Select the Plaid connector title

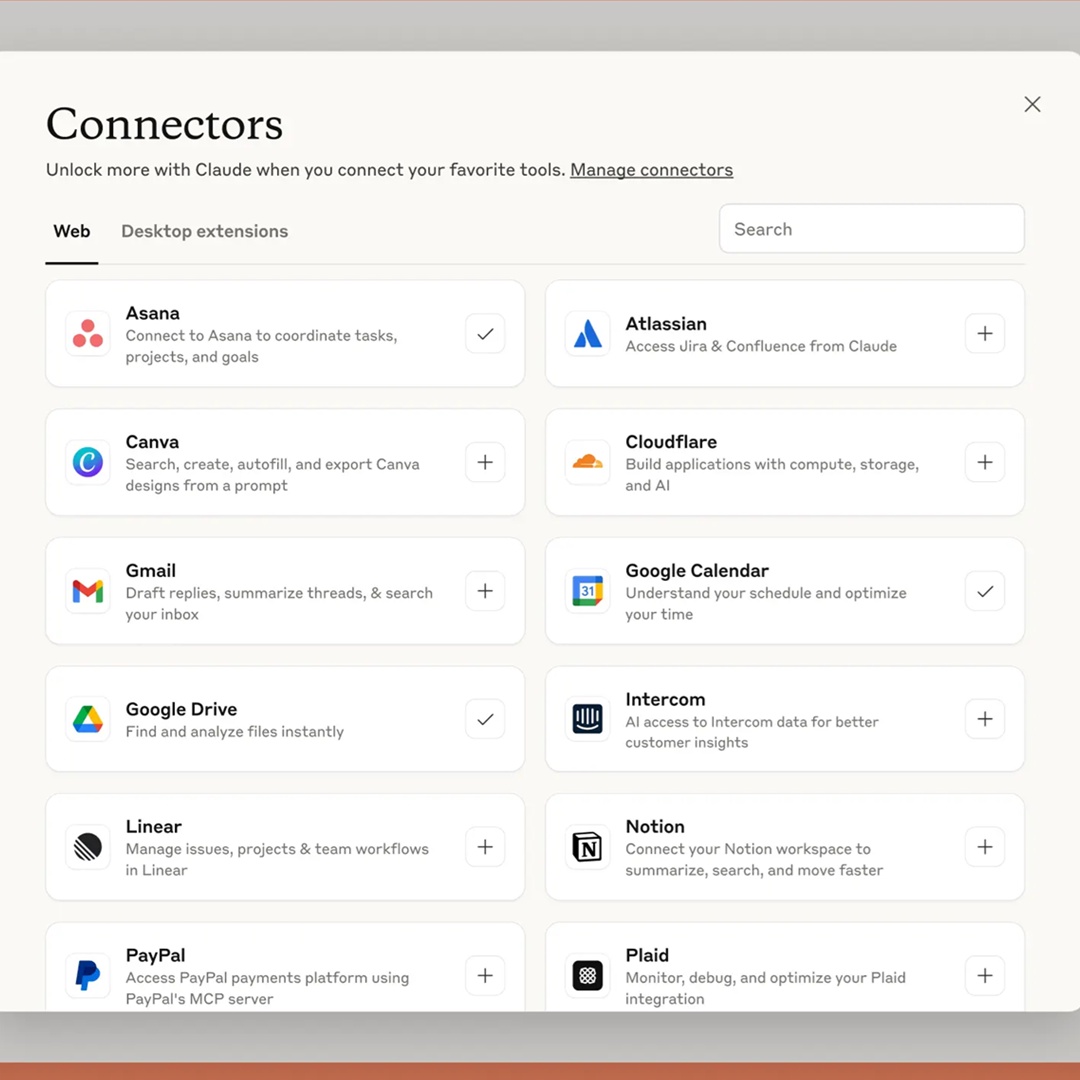647,955
